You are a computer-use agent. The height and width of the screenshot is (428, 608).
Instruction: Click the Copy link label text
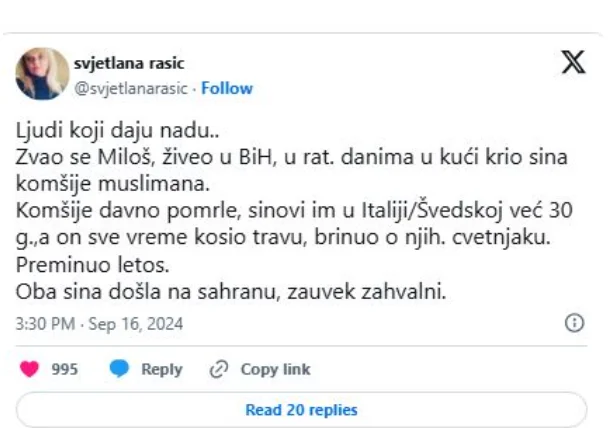[x=275, y=369]
